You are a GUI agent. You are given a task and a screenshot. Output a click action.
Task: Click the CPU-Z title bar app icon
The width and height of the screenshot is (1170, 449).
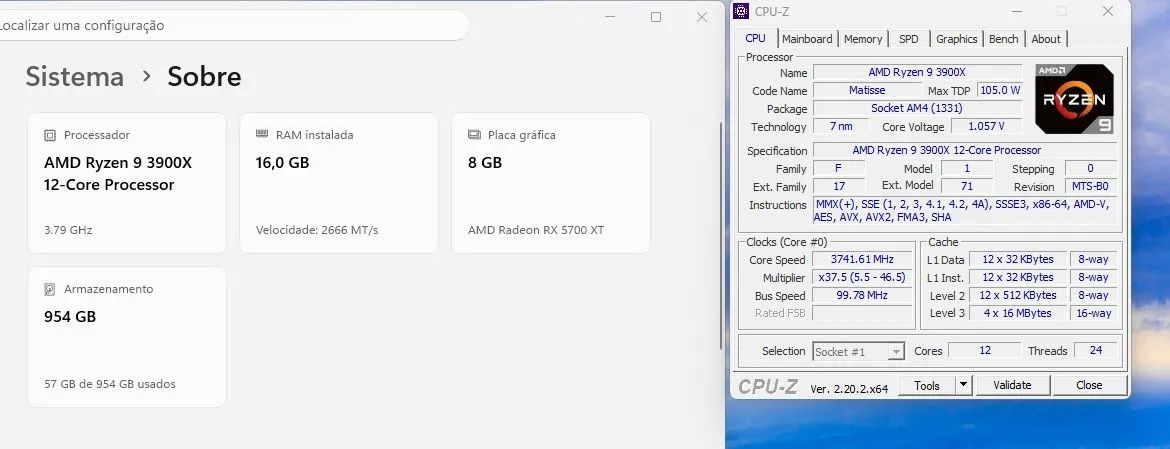(x=740, y=10)
